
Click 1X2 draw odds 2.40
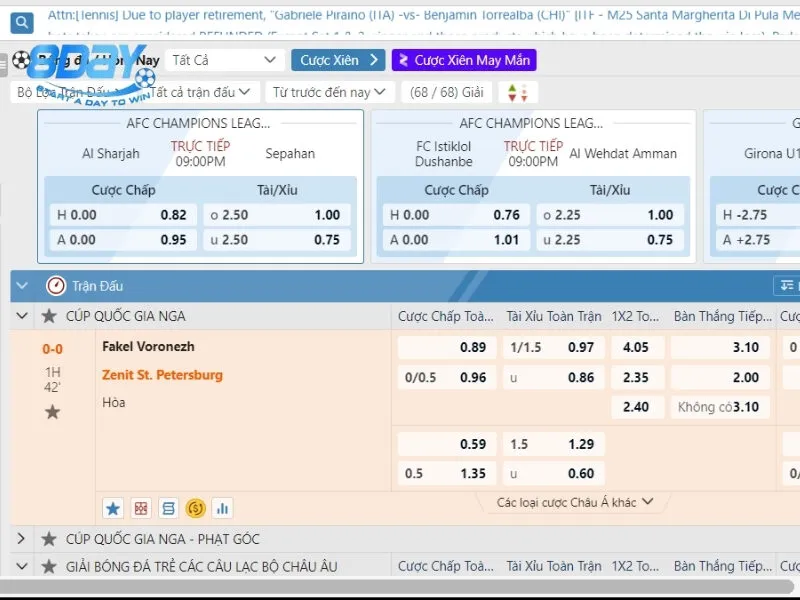click(x=637, y=407)
